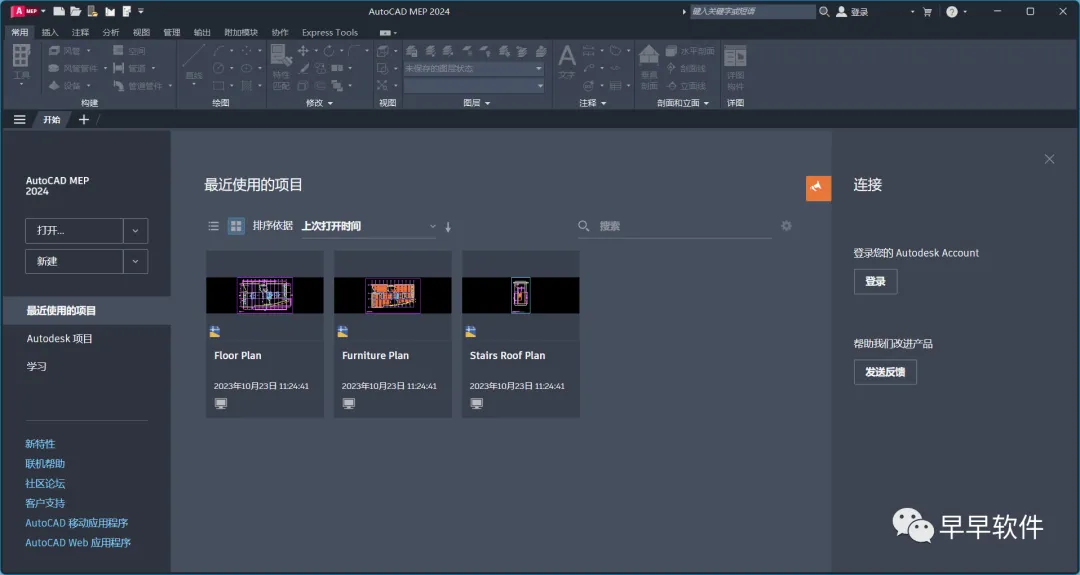Open the 社区论坛 link
Screen dimensions: 1080x575
pyautogui.click(x=45, y=483)
